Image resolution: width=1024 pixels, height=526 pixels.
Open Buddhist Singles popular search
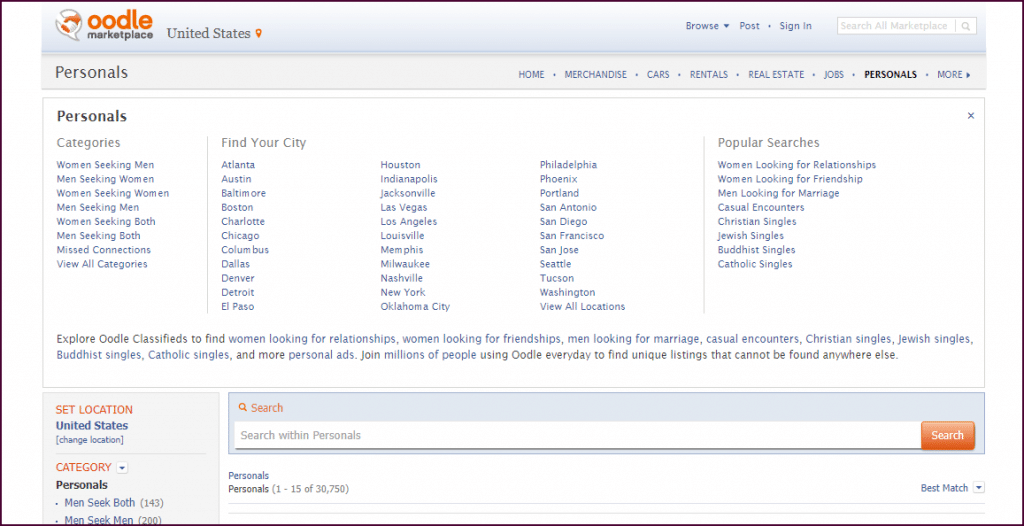click(756, 250)
